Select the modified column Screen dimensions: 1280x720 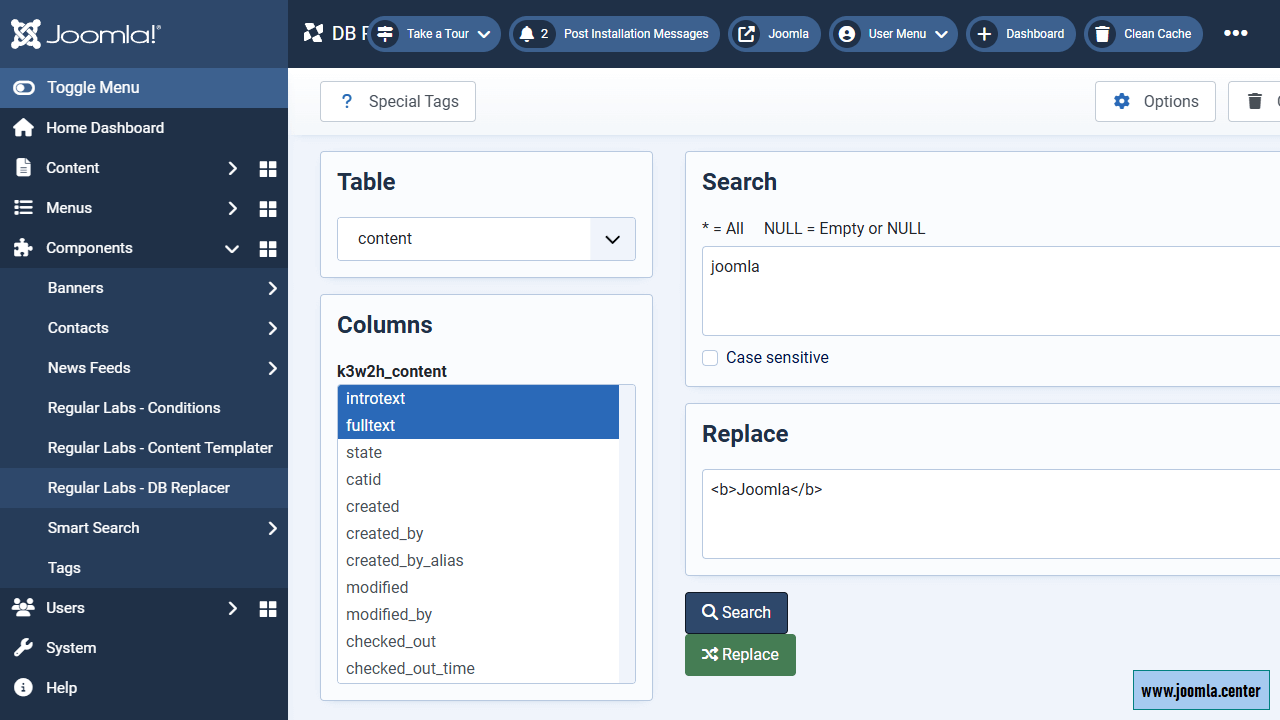pyautogui.click(x=478, y=587)
